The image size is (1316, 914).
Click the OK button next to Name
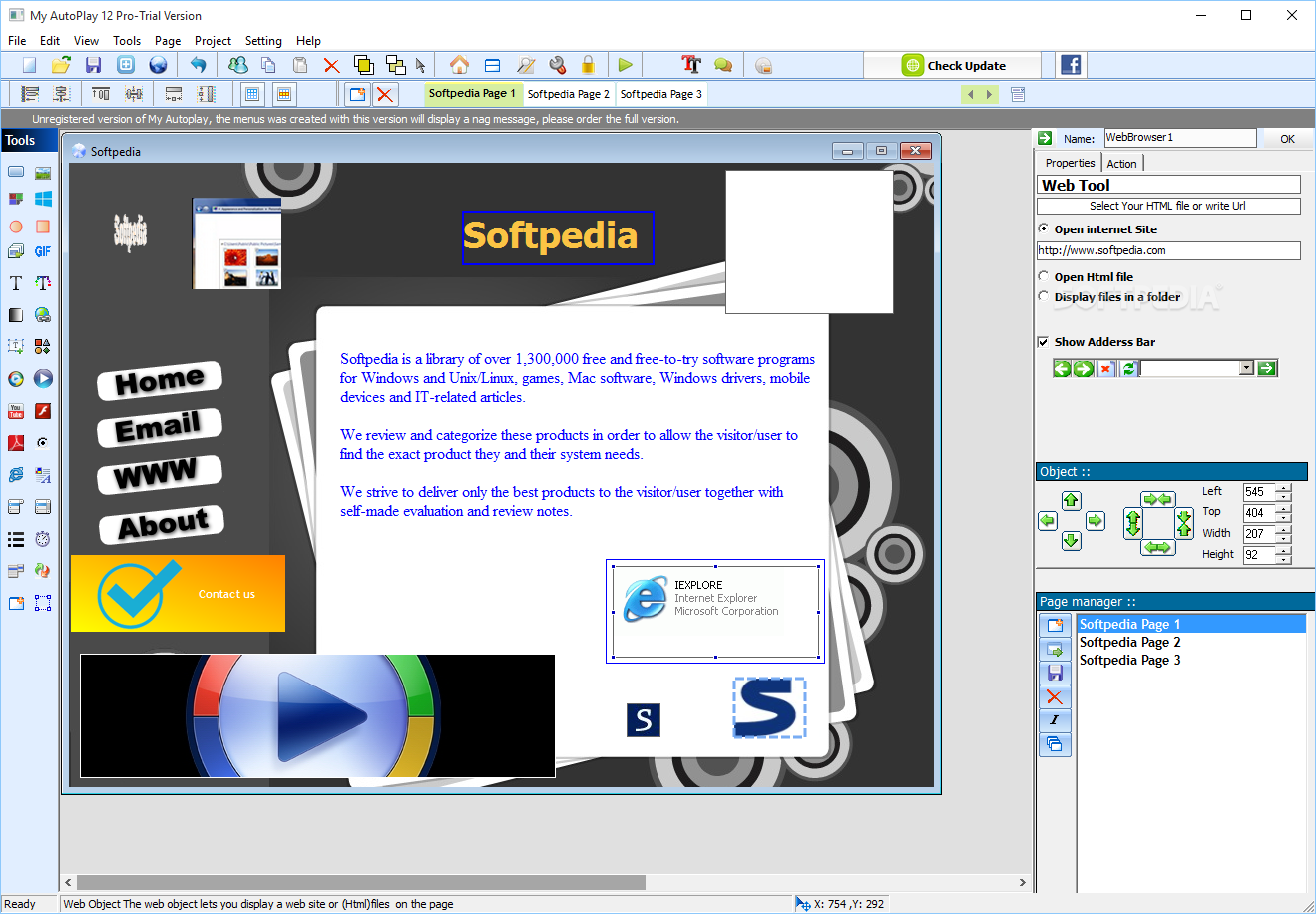(x=1287, y=139)
